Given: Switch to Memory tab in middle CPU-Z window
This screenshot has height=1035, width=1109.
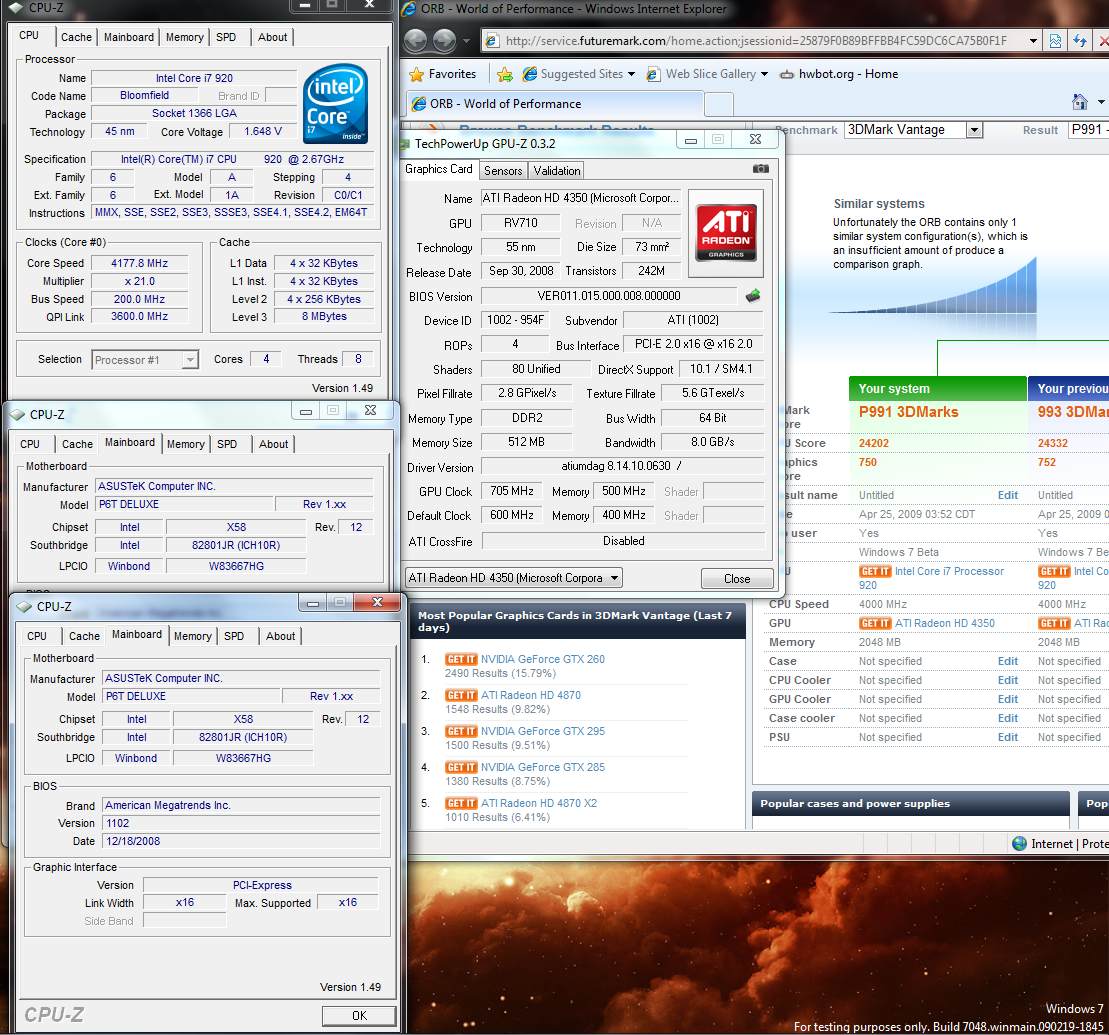Looking at the screenshot, I should pyautogui.click(x=185, y=444).
